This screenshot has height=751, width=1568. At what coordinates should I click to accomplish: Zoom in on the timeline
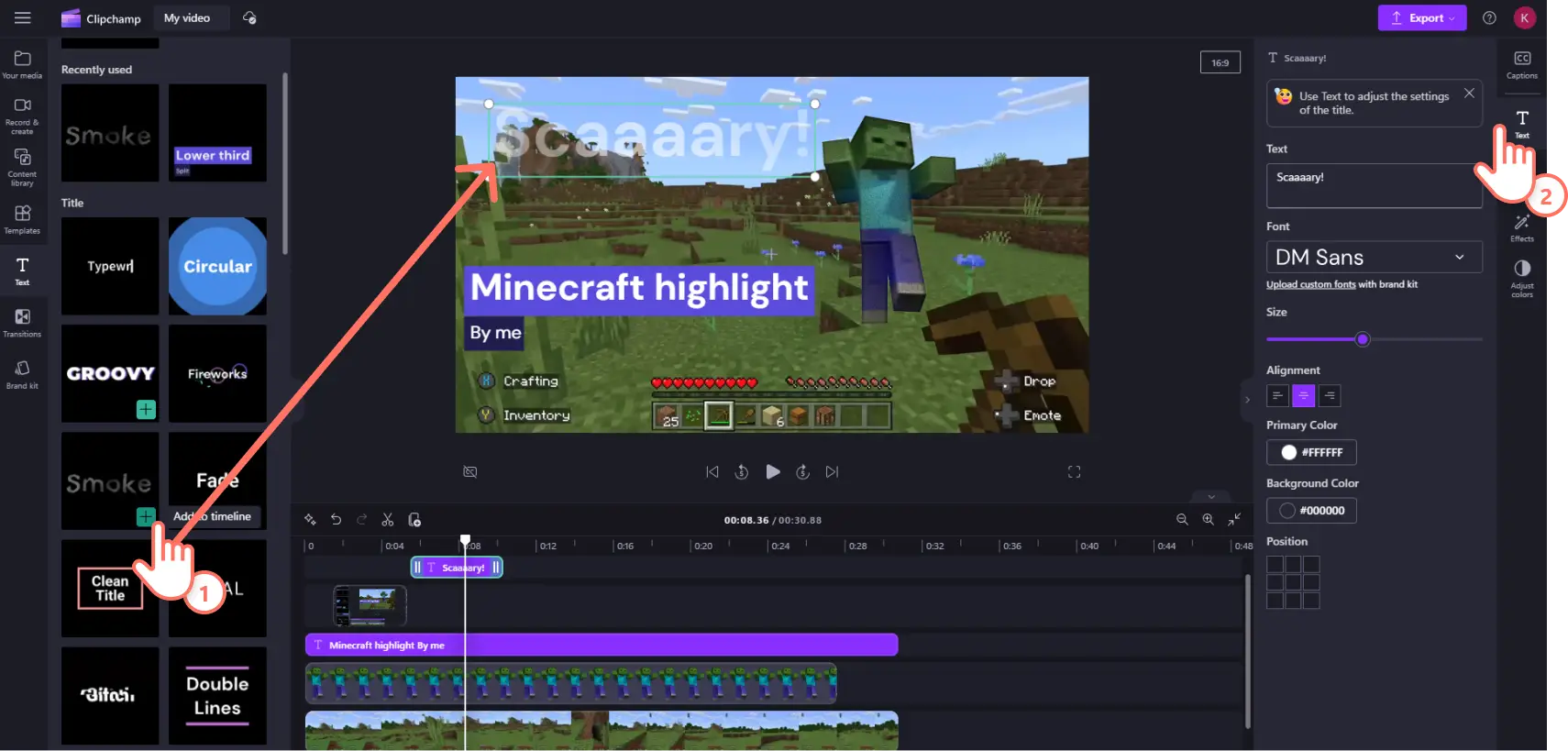point(1208,520)
